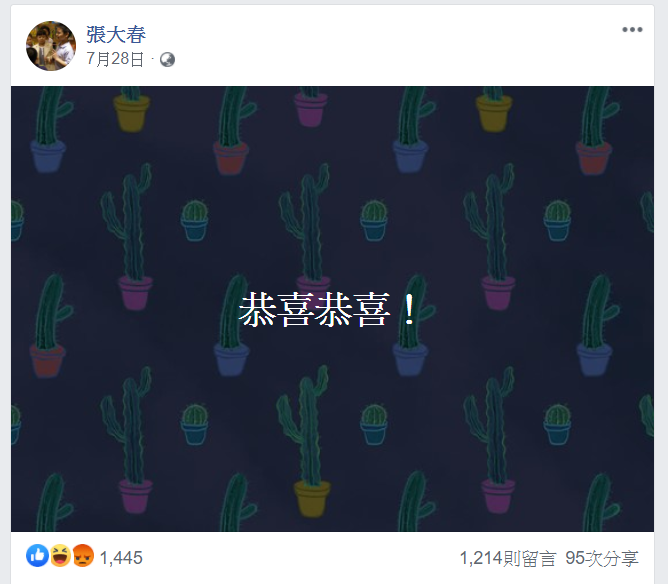Click the blue-potted cactus behind the exclamation mark
This screenshot has width=668, height=584.
412,325
